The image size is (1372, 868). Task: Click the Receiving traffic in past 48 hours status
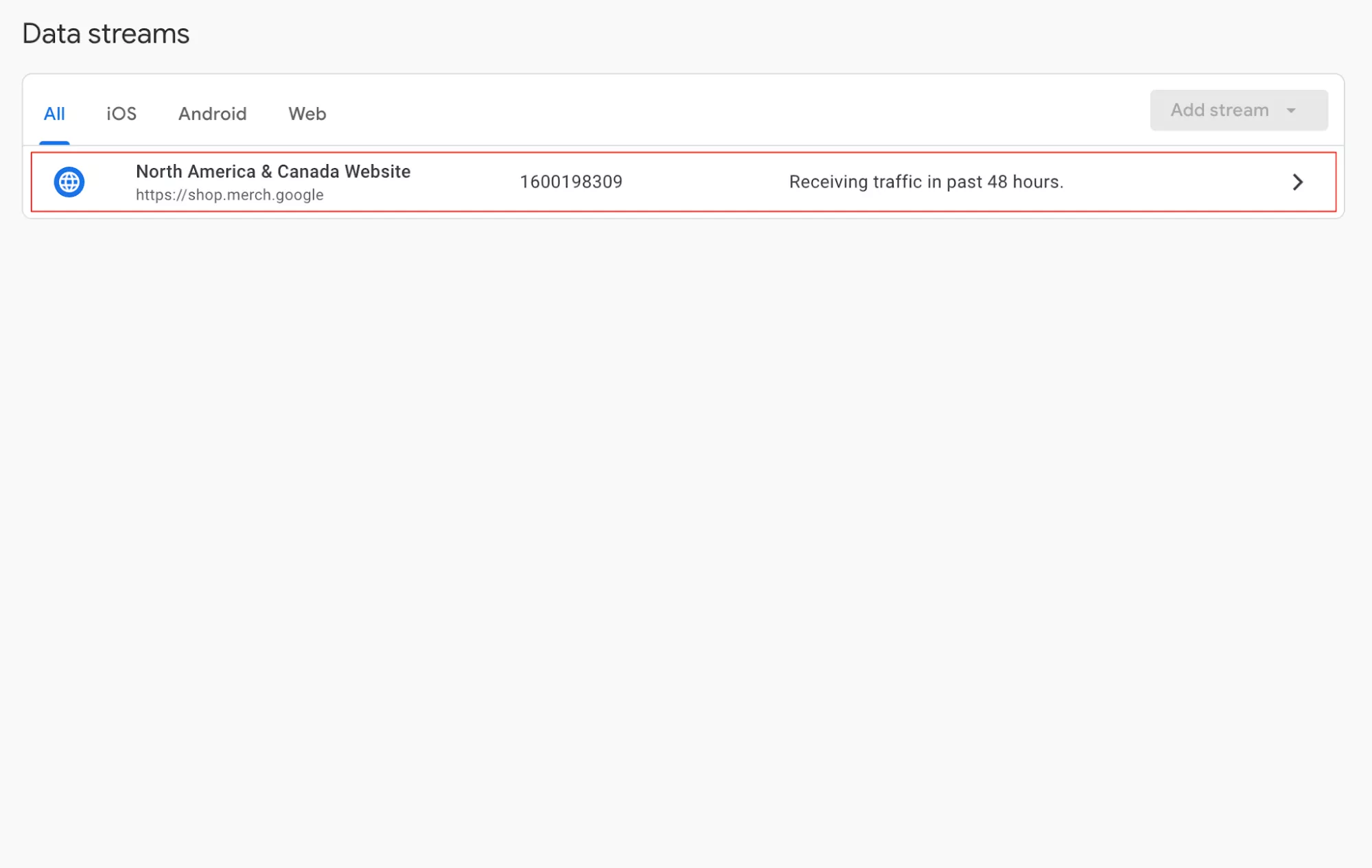point(926,182)
